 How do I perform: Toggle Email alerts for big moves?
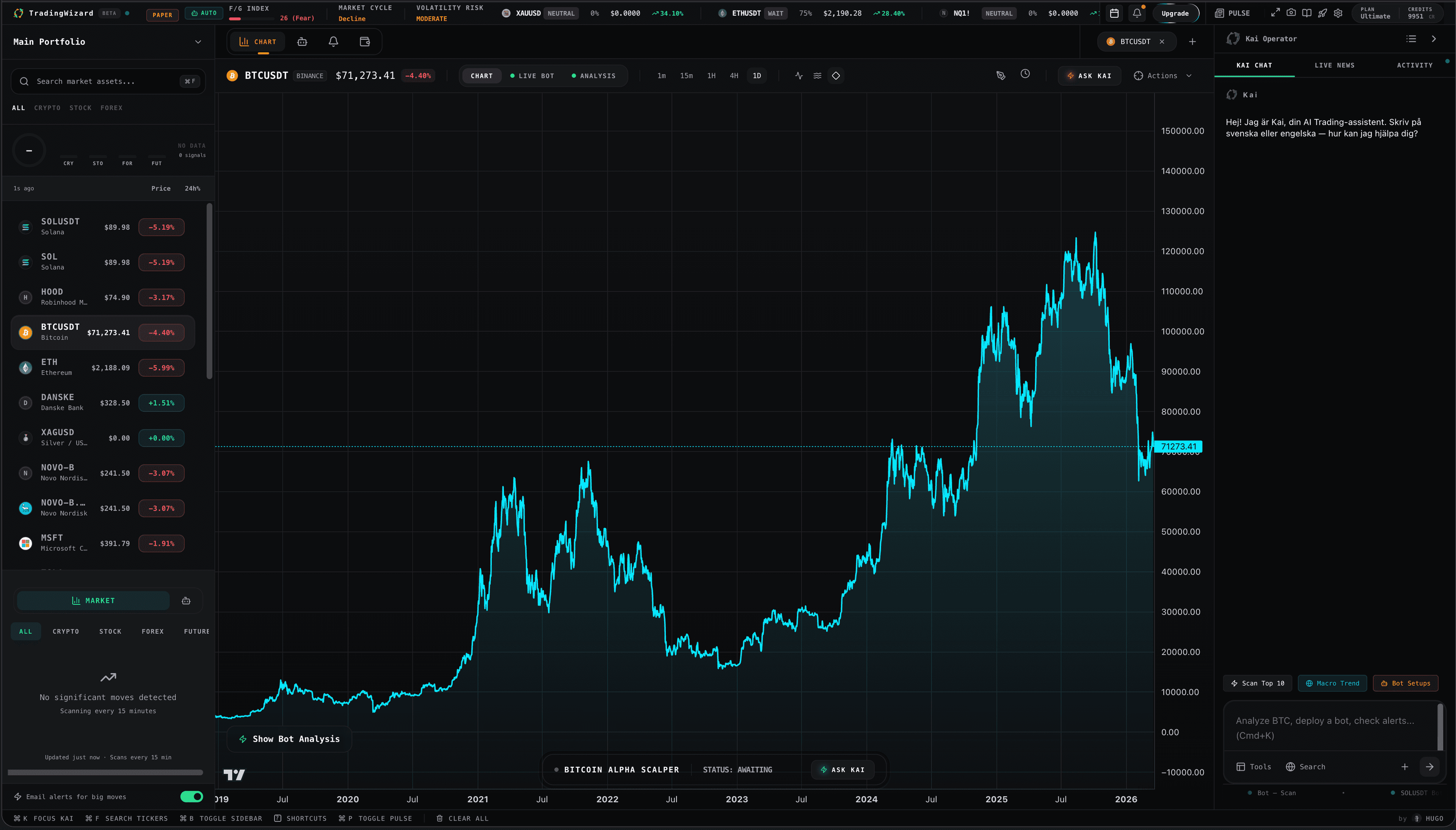point(191,796)
